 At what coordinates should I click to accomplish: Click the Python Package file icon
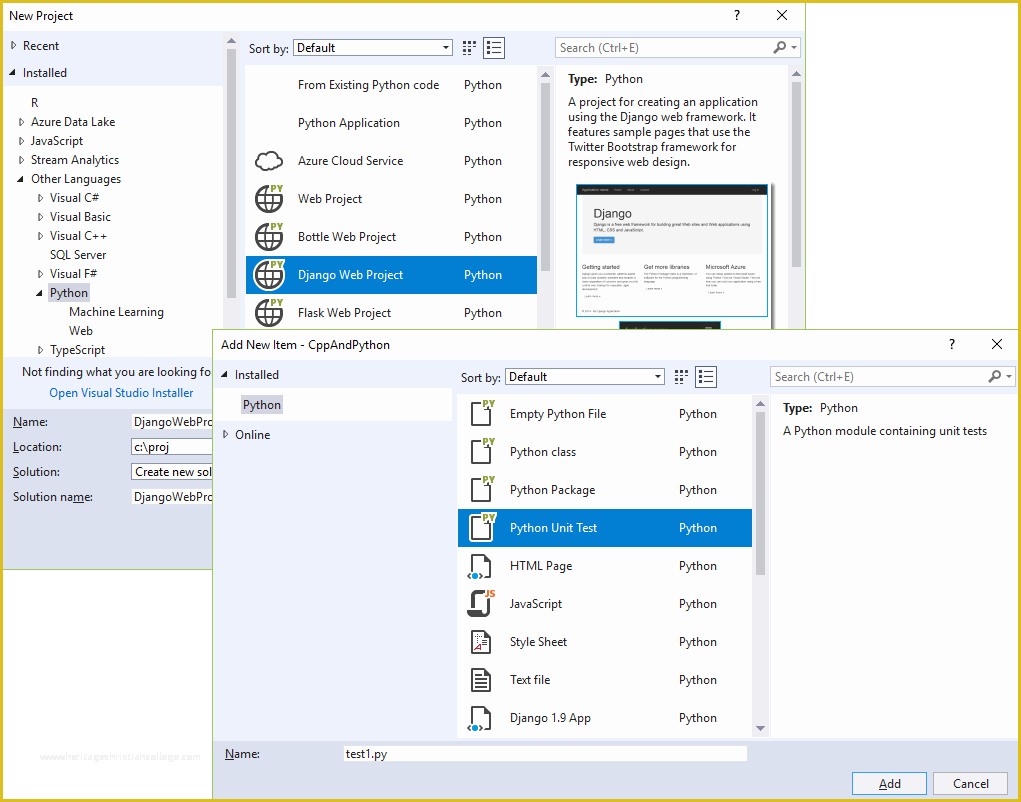(x=483, y=490)
